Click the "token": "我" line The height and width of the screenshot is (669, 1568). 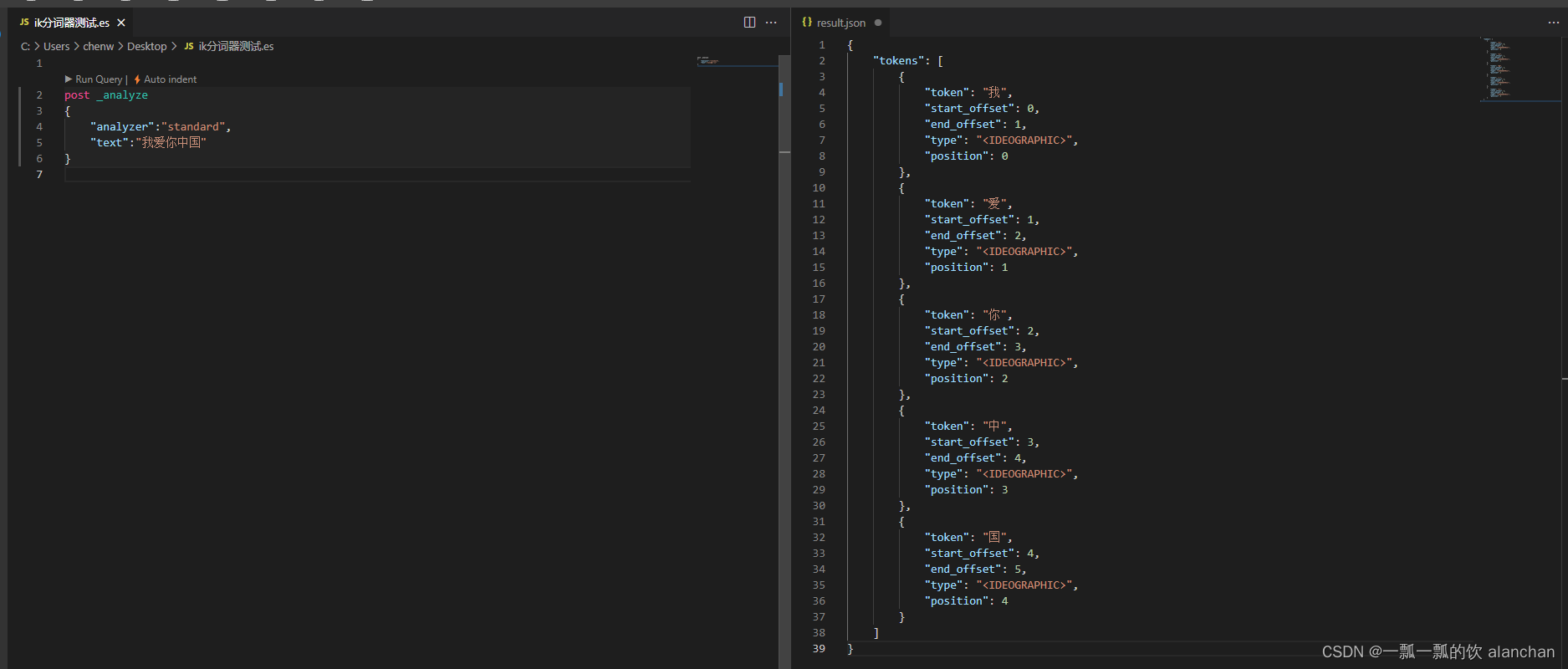968,93
